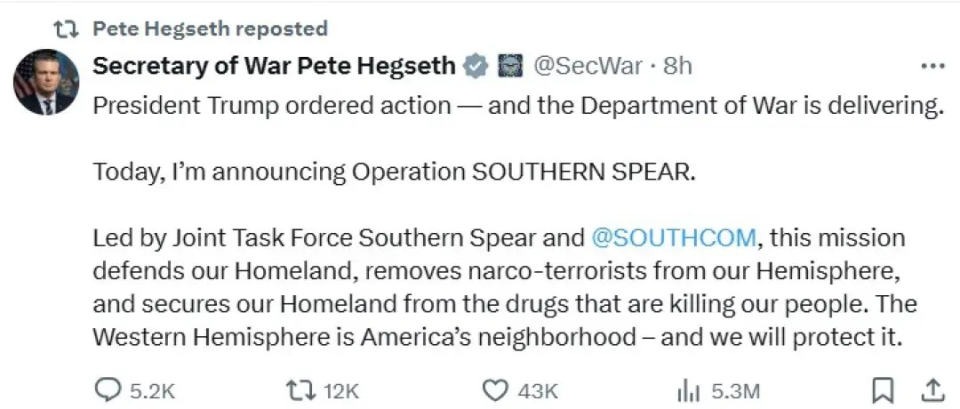Click the small repost icon above the avatar
This screenshot has width=960, height=409.
pos(65,29)
